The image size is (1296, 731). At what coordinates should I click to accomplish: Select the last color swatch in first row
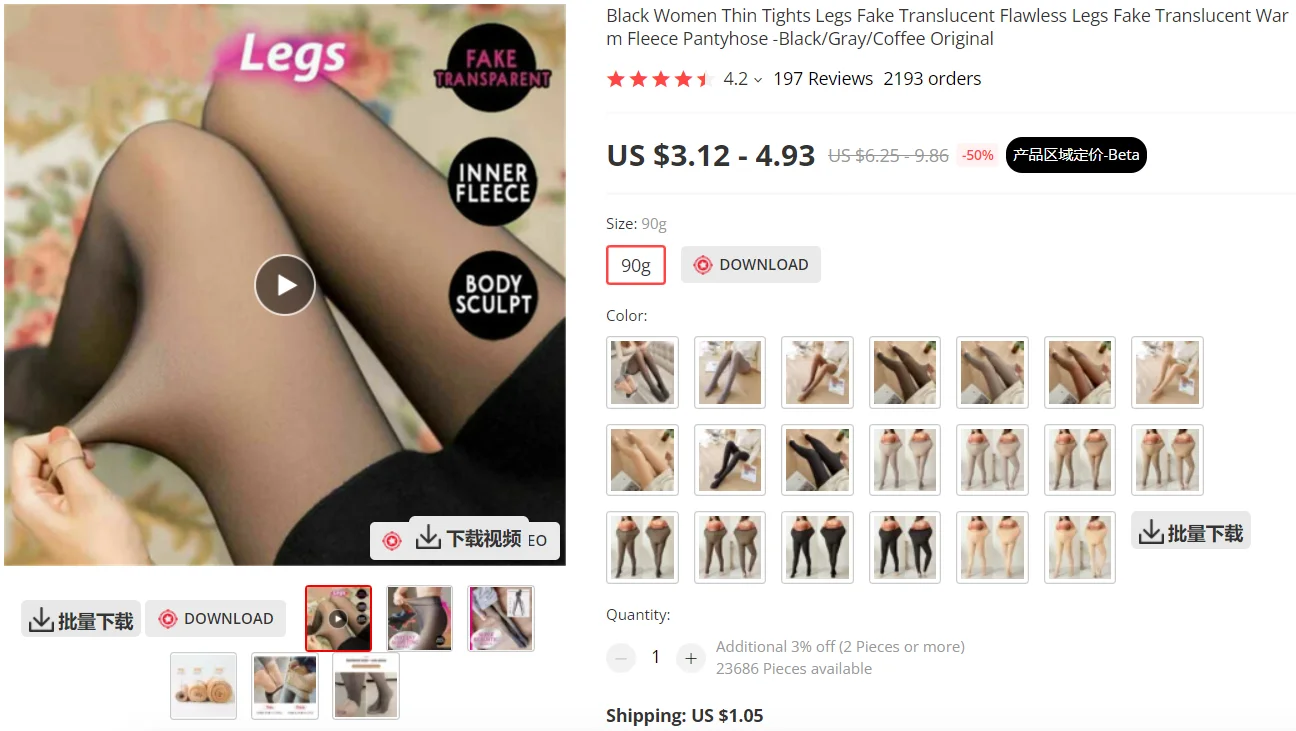pyautogui.click(x=1167, y=372)
